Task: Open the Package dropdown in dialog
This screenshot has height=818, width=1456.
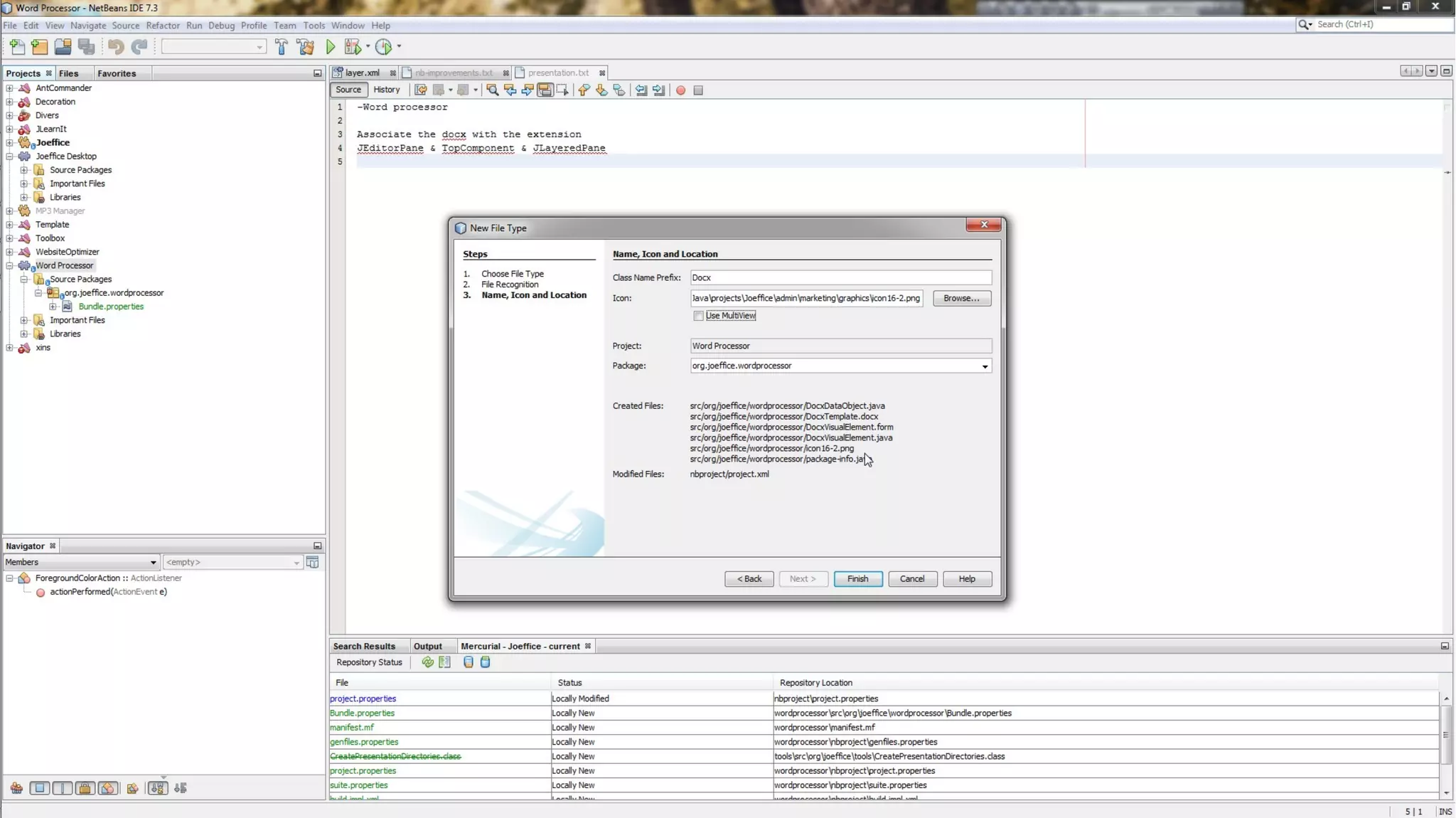Action: pos(985,366)
